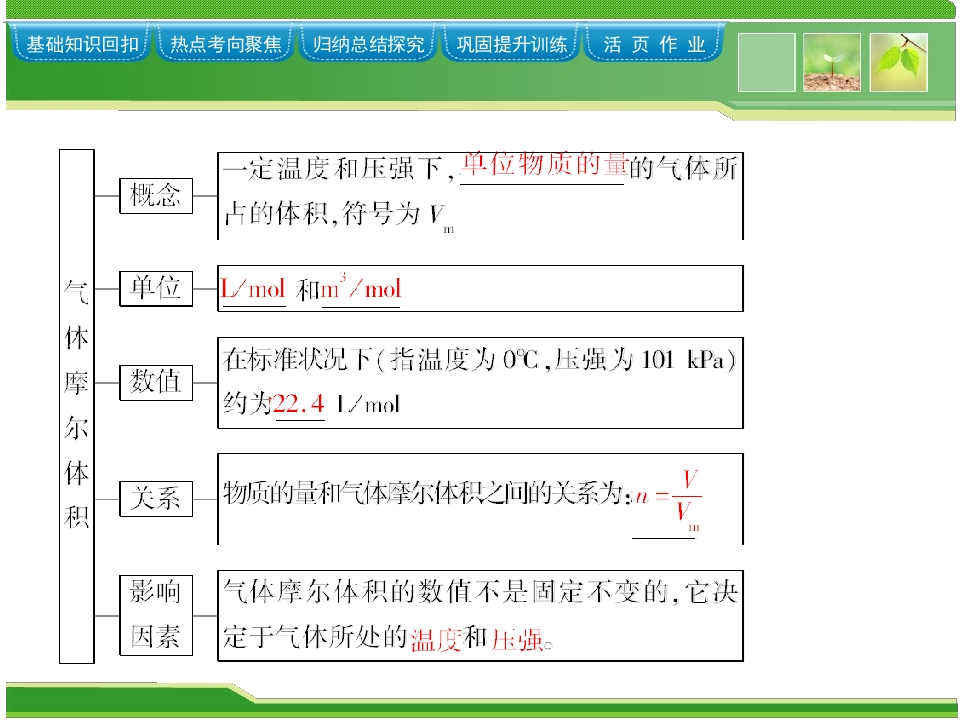Select the 概念 label box

coord(156,196)
